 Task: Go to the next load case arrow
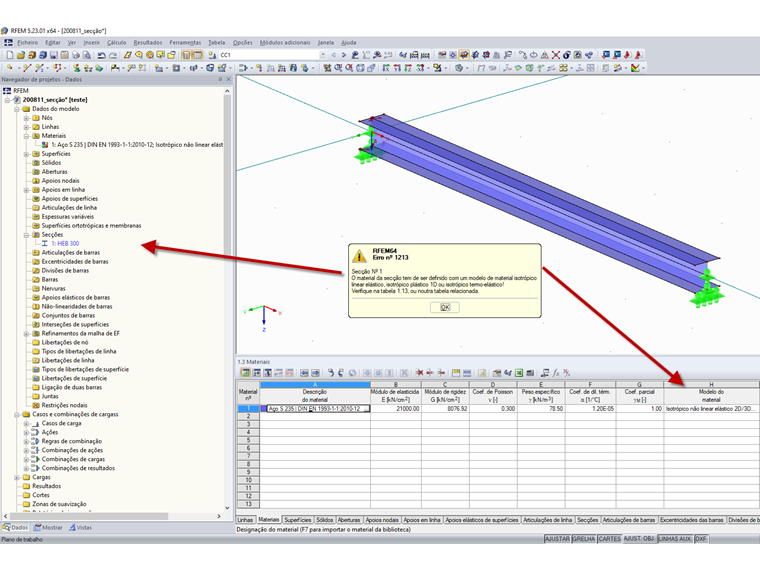click(x=344, y=55)
